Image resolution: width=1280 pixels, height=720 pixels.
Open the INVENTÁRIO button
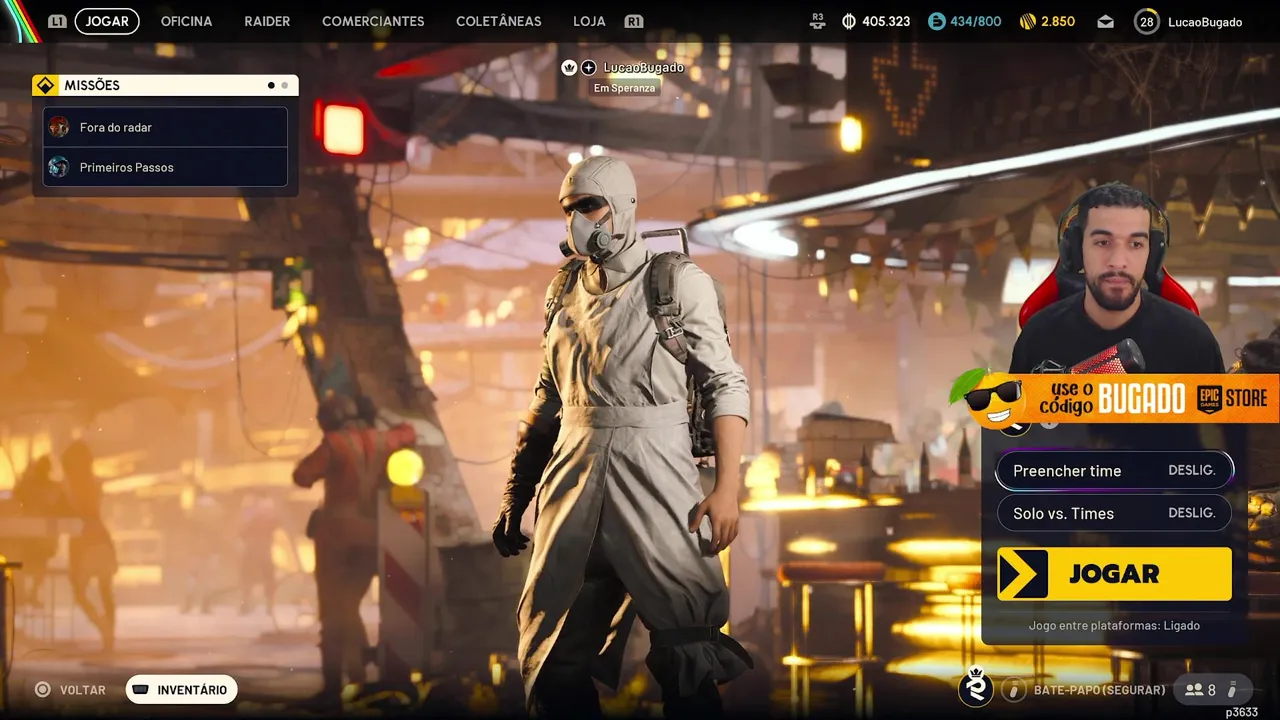click(x=181, y=689)
